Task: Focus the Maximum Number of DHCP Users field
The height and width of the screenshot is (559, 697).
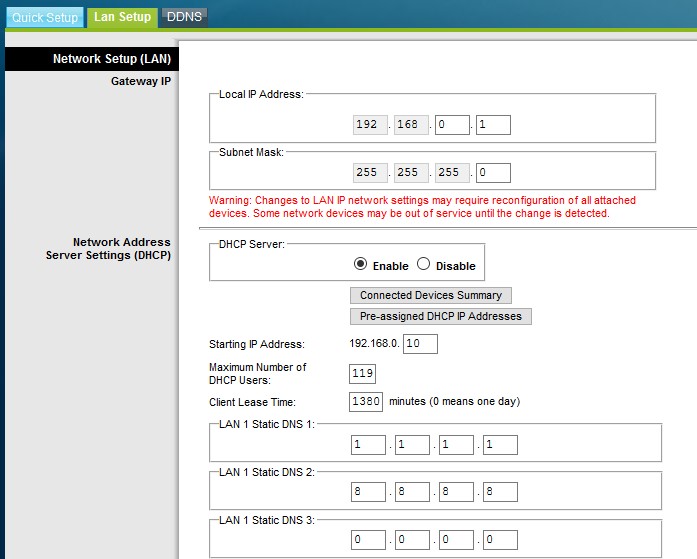Action: click(362, 374)
